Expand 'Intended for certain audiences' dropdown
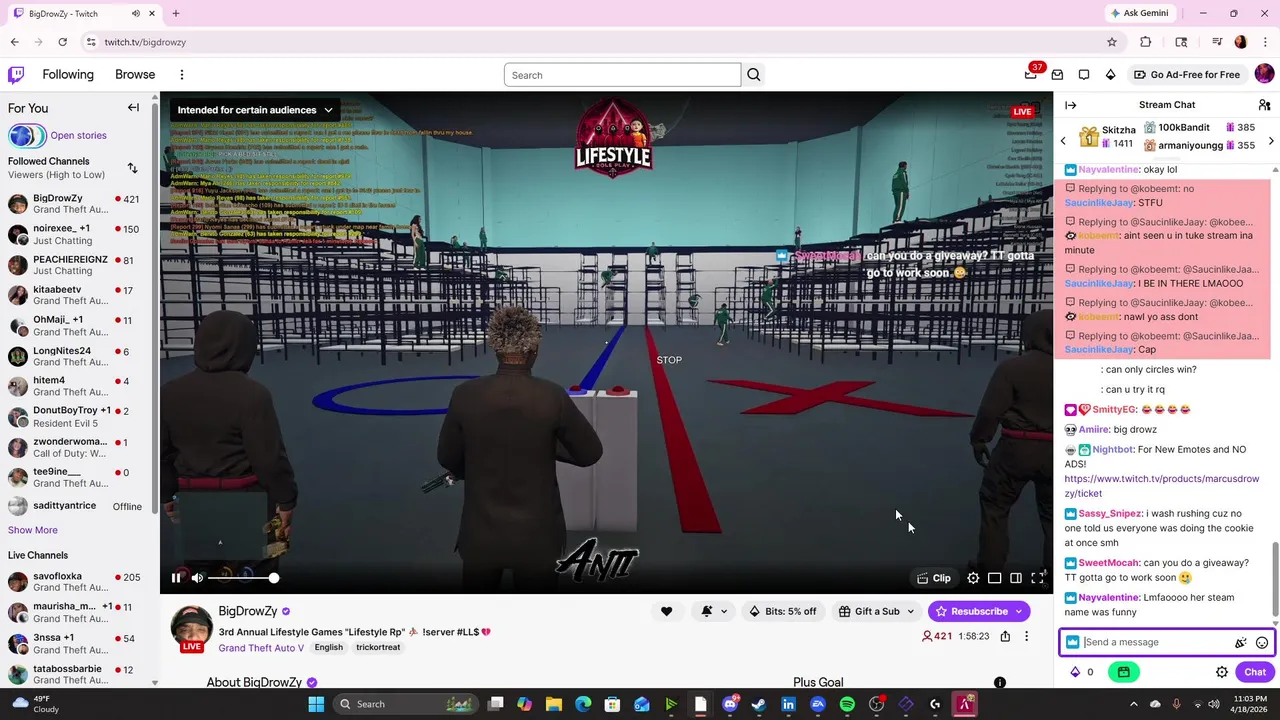Screen dimensions: 1280x720 pyautogui.click(x=255, y=110)
